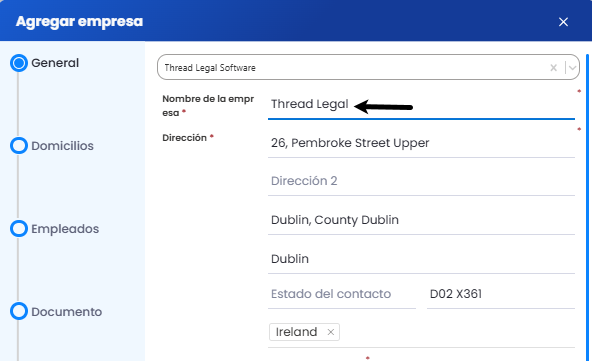The image size is (592, 361).
Task: Select the Empleados step circle
Action: tap(19, 228)
